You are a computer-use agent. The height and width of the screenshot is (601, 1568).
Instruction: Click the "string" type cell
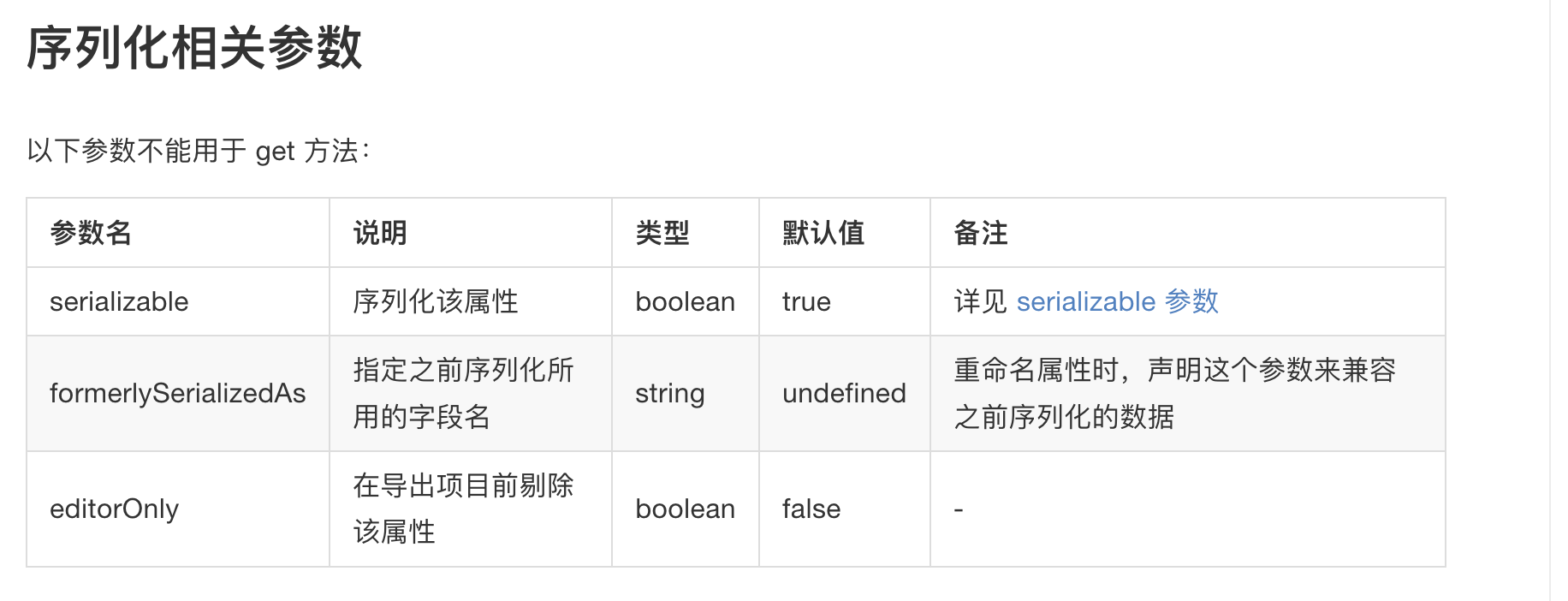[x=669, y=393]
